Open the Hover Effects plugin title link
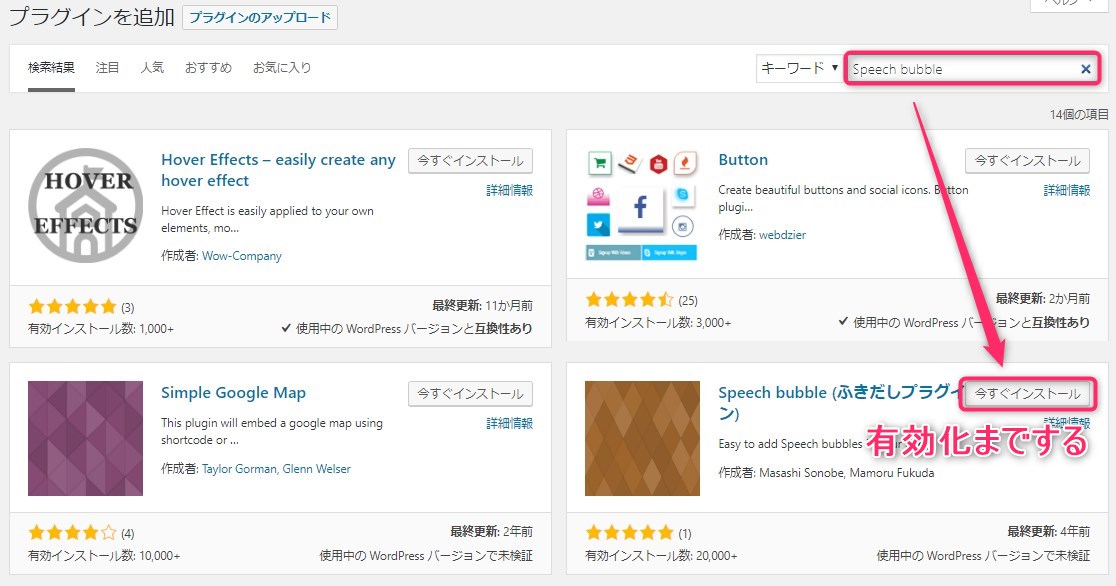 pyautogui.click(x=278, y=170)
